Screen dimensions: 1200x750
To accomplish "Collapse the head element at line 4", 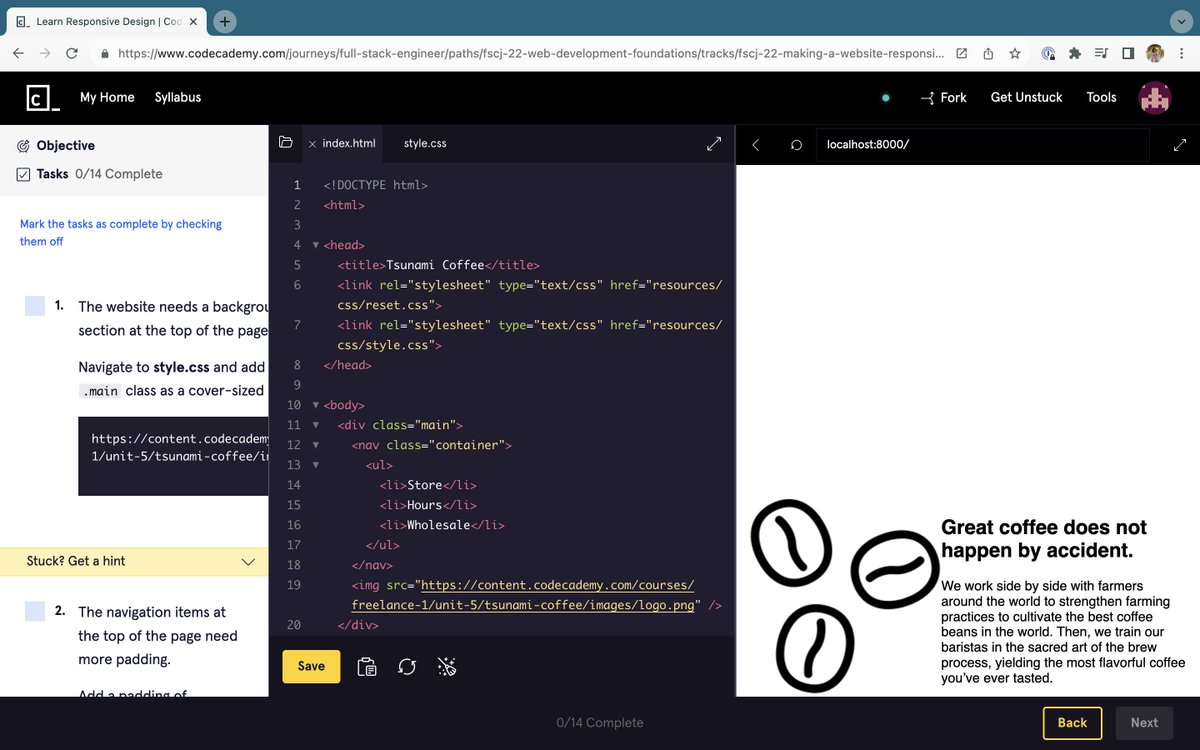I will click(x=316, y=245).
